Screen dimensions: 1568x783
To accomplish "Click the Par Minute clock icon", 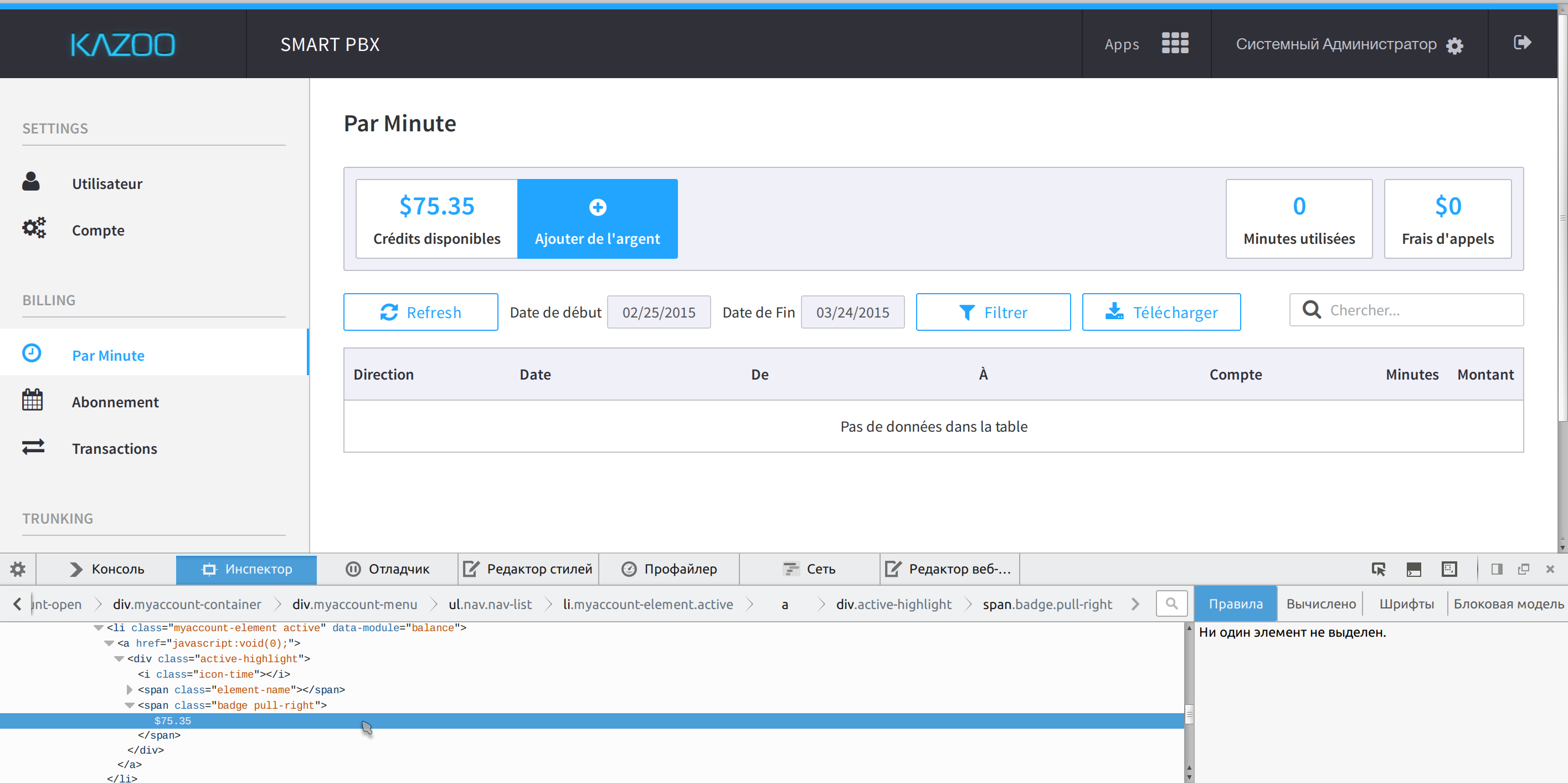I will click(32, 353).
